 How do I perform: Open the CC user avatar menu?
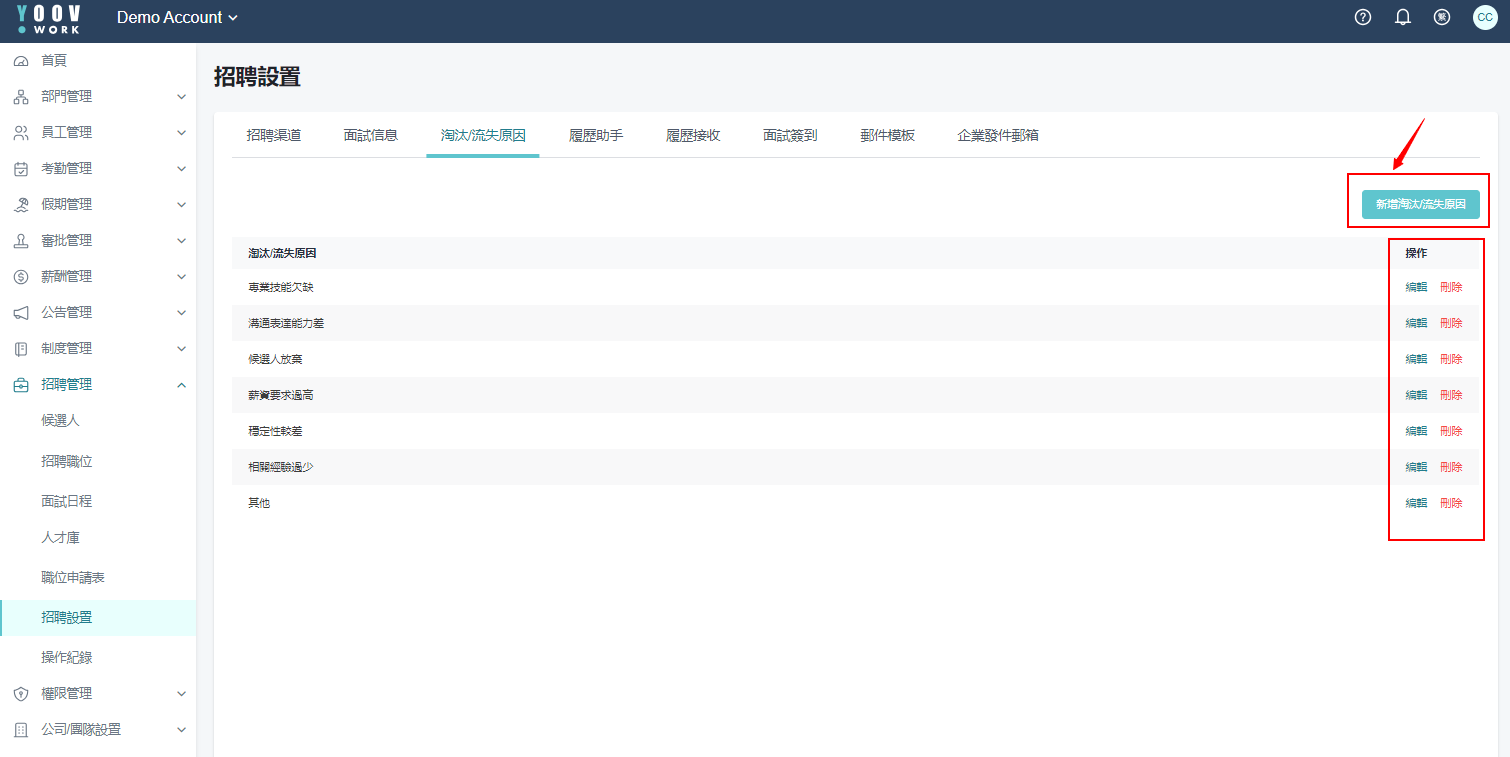(1485, 17)
